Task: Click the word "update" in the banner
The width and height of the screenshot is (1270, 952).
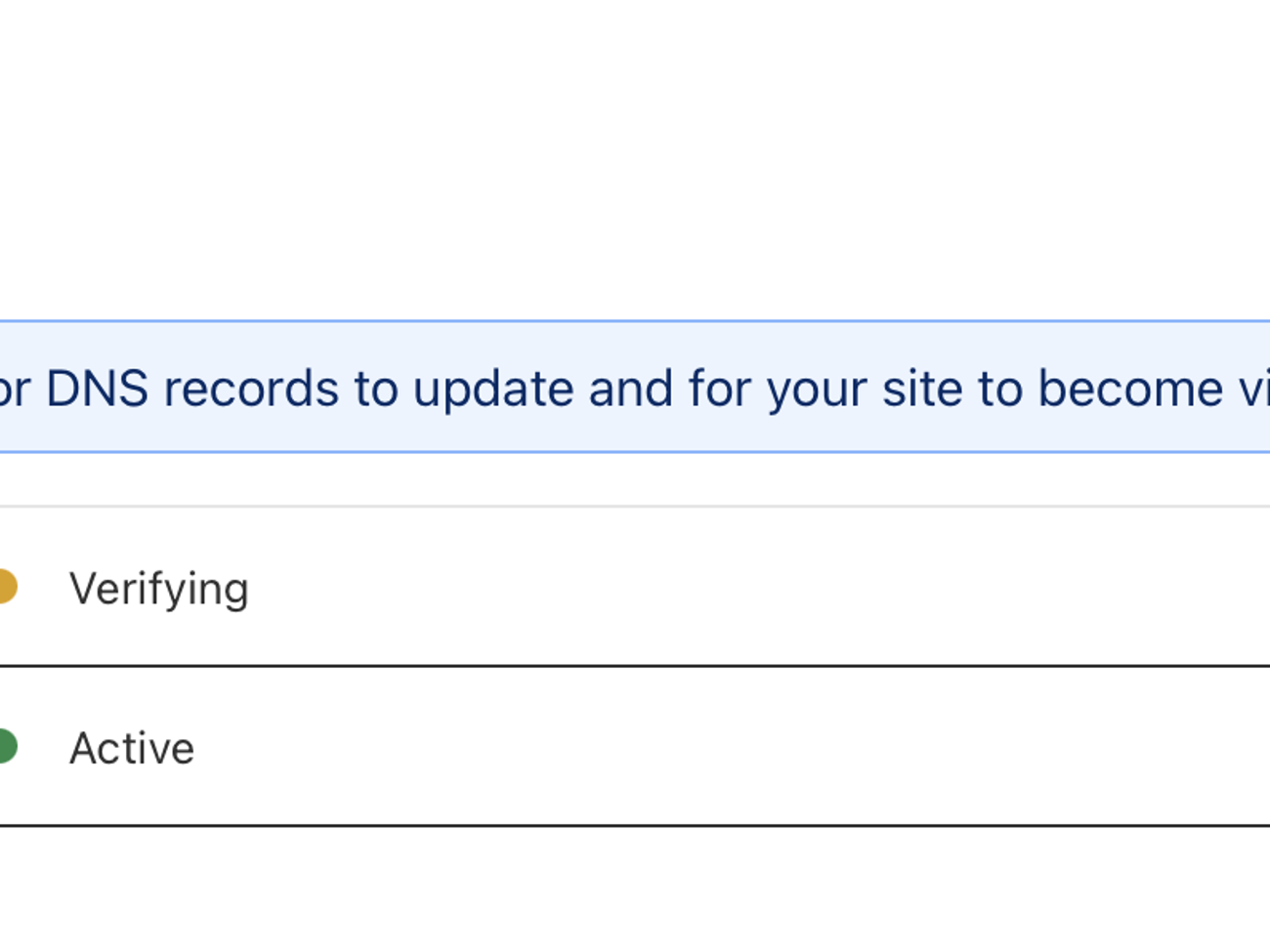Action: tap(493, 389)
